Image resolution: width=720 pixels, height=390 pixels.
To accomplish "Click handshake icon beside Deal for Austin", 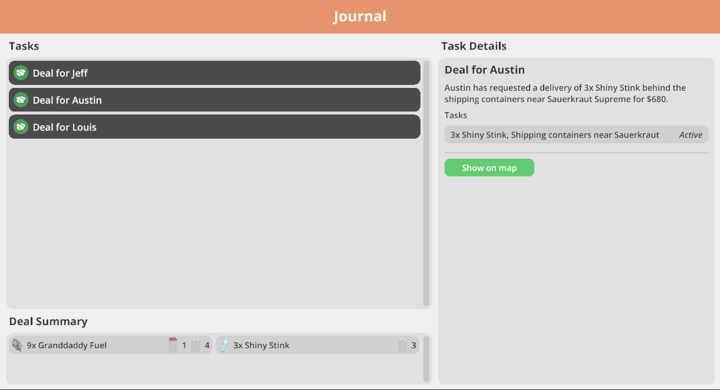I will click(21, 100).
